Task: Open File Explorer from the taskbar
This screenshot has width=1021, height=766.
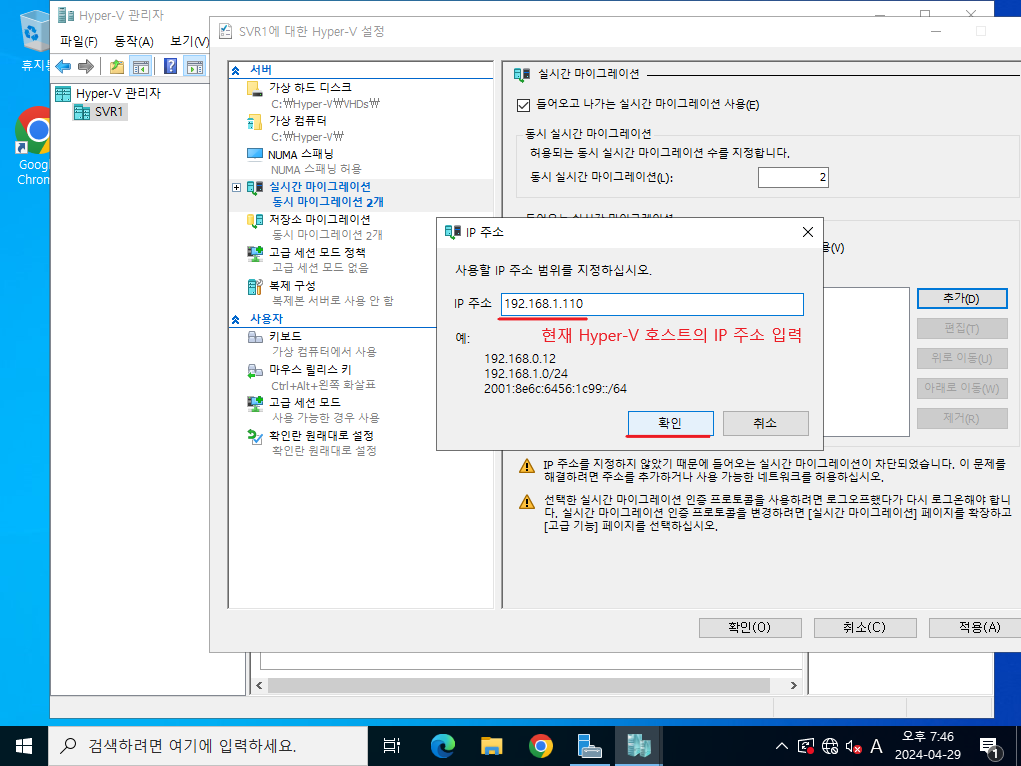Action: (x=492, y=746)
